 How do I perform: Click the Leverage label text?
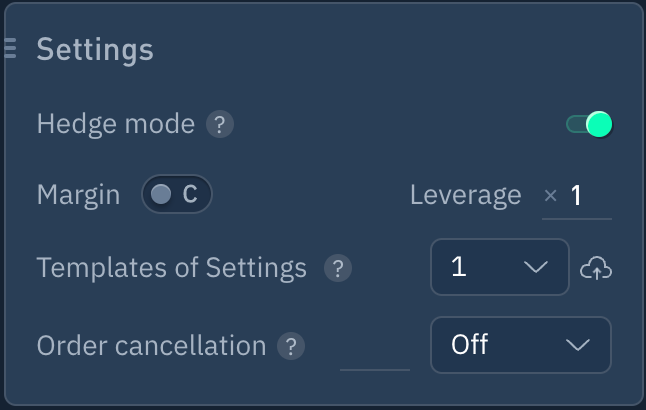click(x=465, y=195)
